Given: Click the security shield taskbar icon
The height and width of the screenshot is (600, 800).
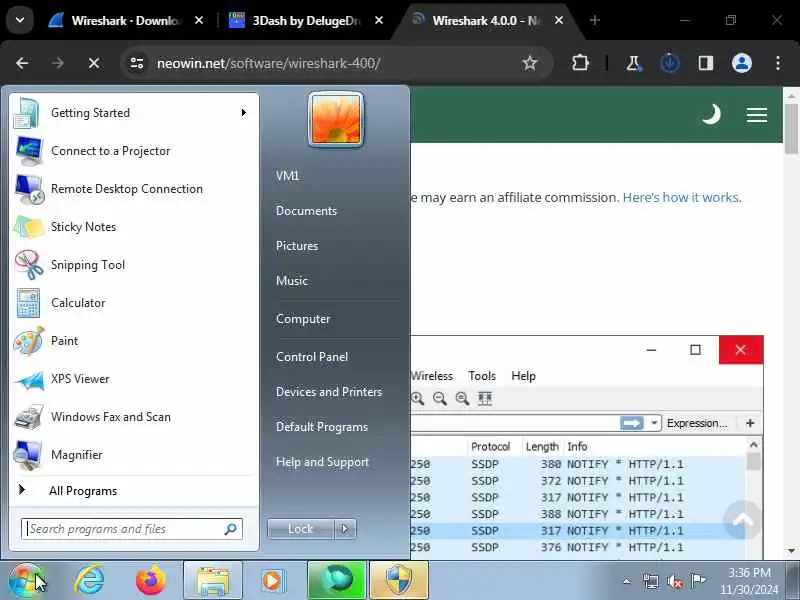Looking at the screenshot, I should [x=399, y=581].
